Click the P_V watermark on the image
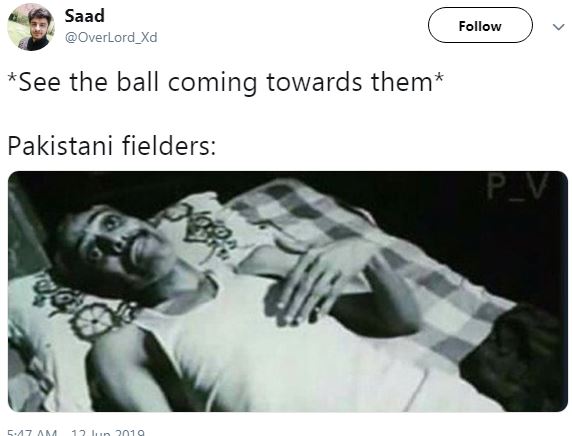This screenshot has height=436, width=572. (518, 186)
